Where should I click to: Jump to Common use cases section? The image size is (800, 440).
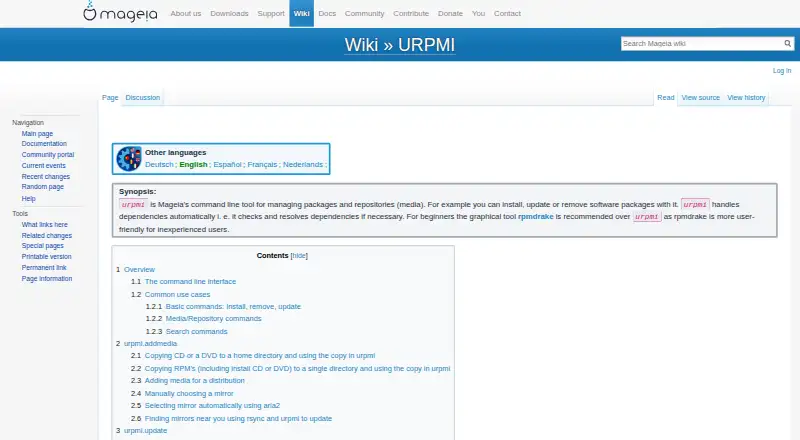[x=177, y=295]
